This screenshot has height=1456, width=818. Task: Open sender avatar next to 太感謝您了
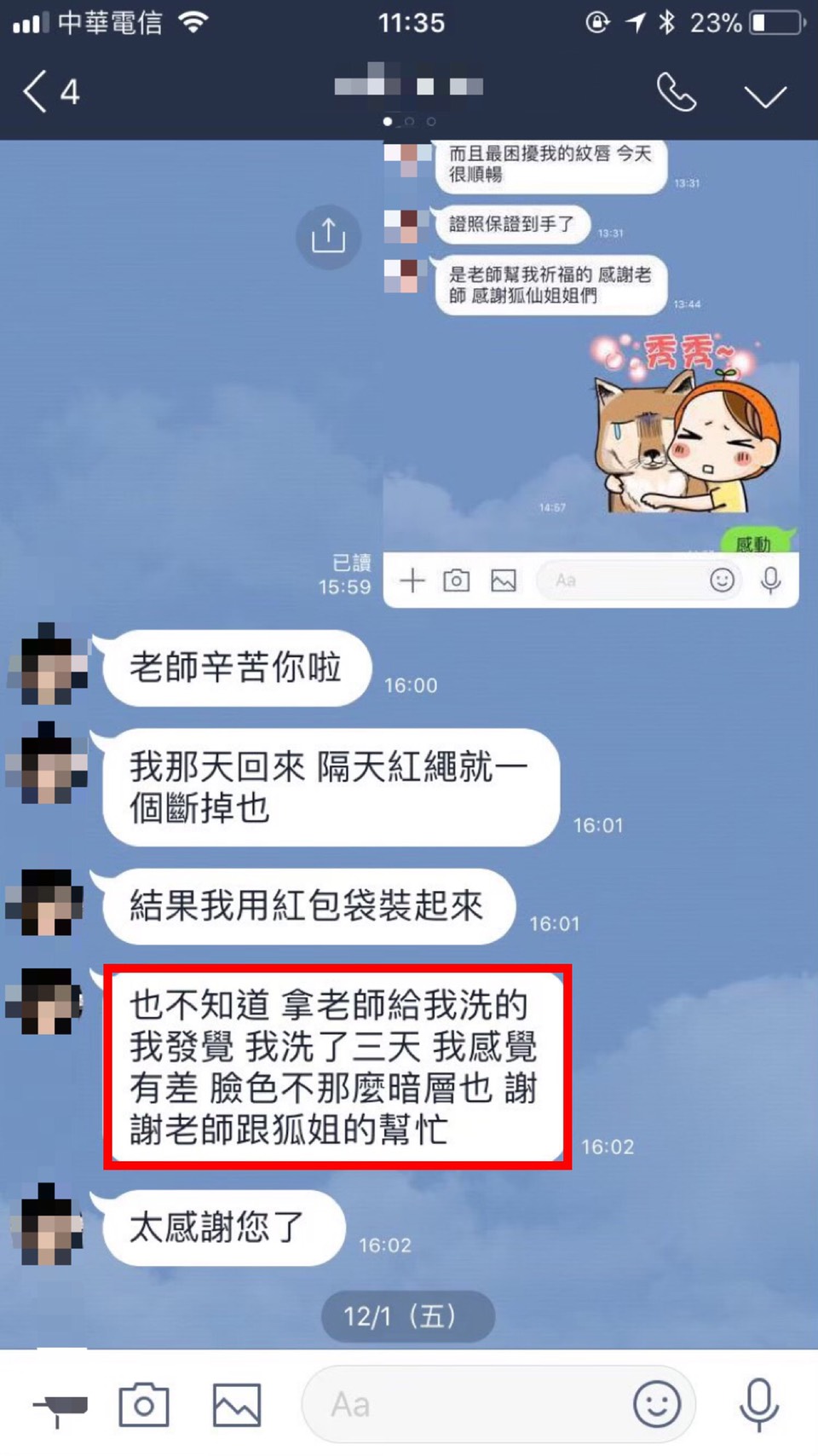click(48, 1224)
